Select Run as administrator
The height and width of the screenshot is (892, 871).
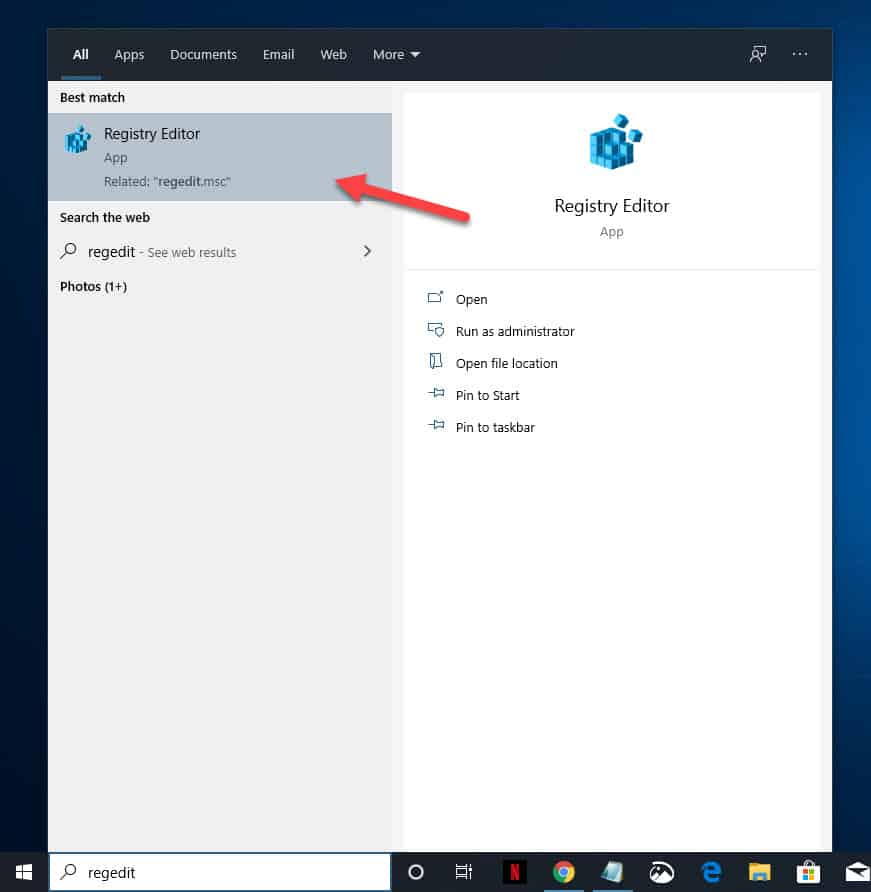point(515,331)
